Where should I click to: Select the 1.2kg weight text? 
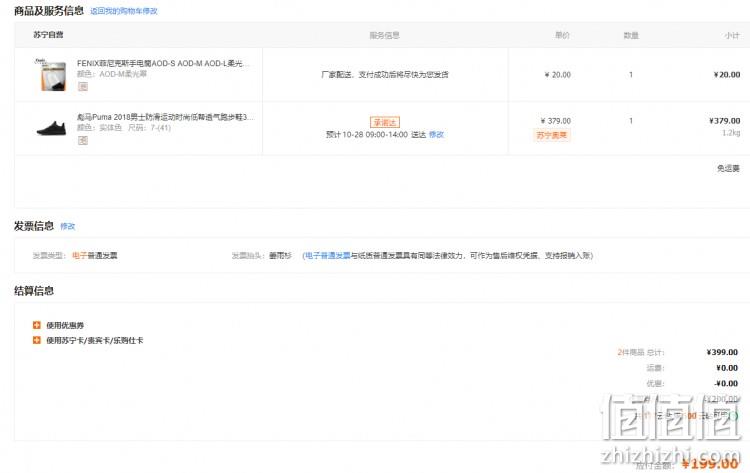(x=731, y=132)
